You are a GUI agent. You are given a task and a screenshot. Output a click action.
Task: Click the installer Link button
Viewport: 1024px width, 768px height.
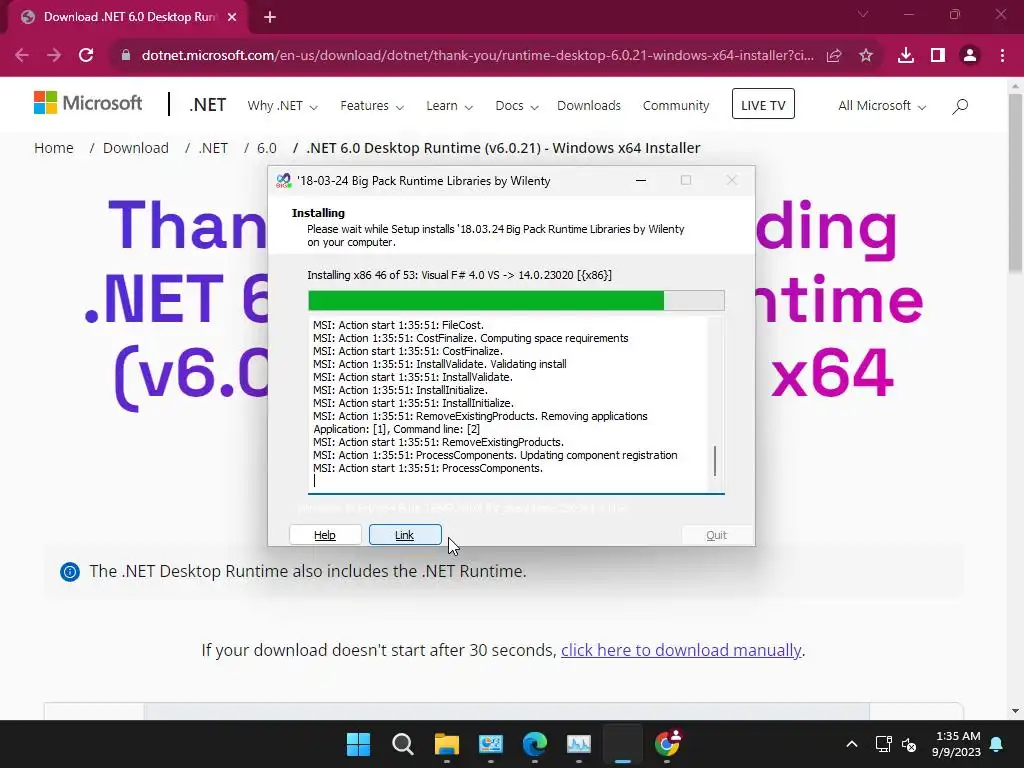pos(405,535)
